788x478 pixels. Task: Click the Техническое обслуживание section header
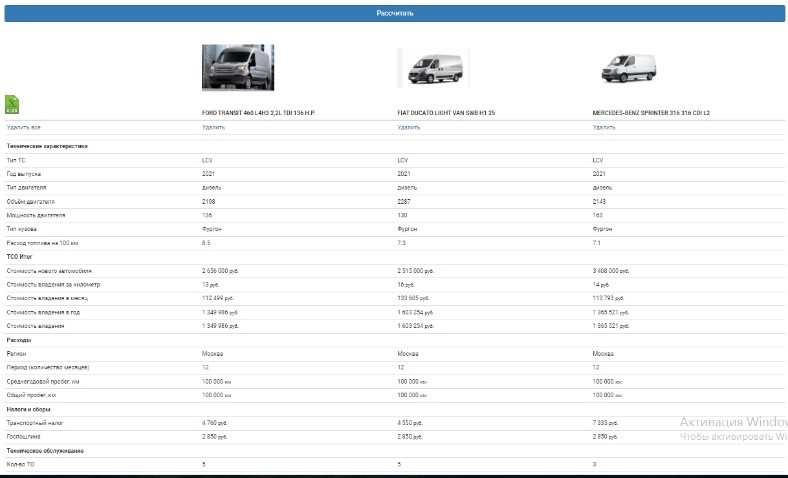click(x=44, y=451)
